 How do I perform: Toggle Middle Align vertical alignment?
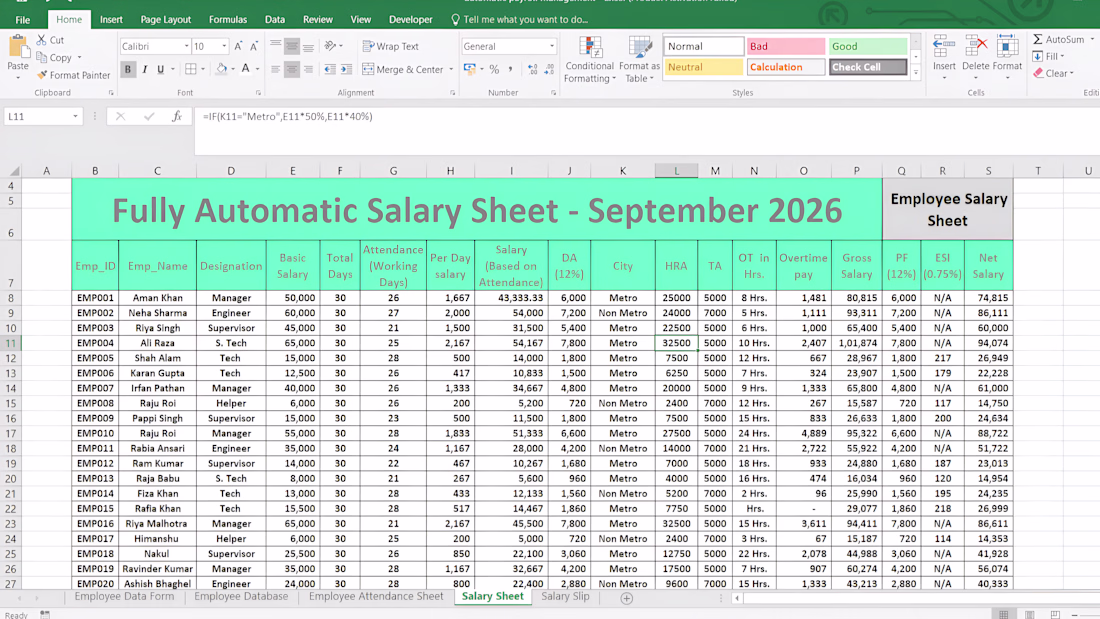(292, 46)
